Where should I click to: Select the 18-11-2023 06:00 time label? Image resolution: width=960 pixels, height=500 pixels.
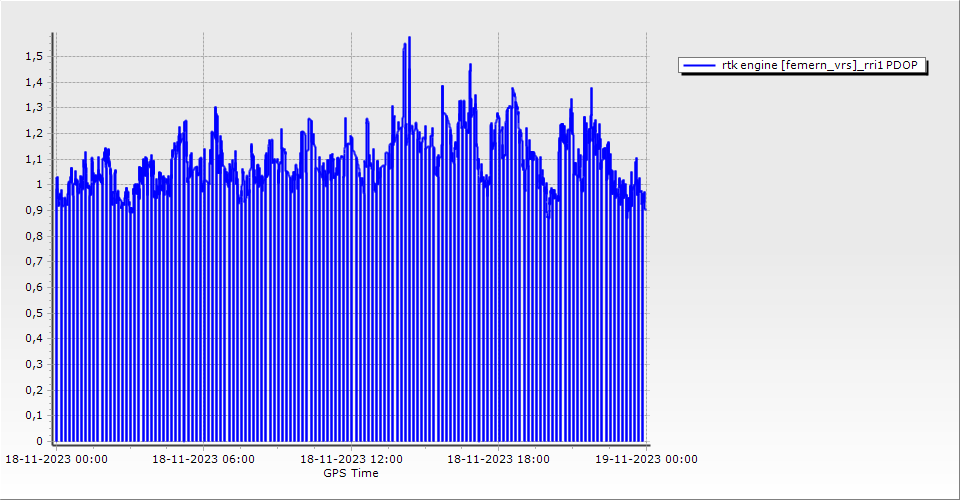pyautogui.click(x=203, y=460)
